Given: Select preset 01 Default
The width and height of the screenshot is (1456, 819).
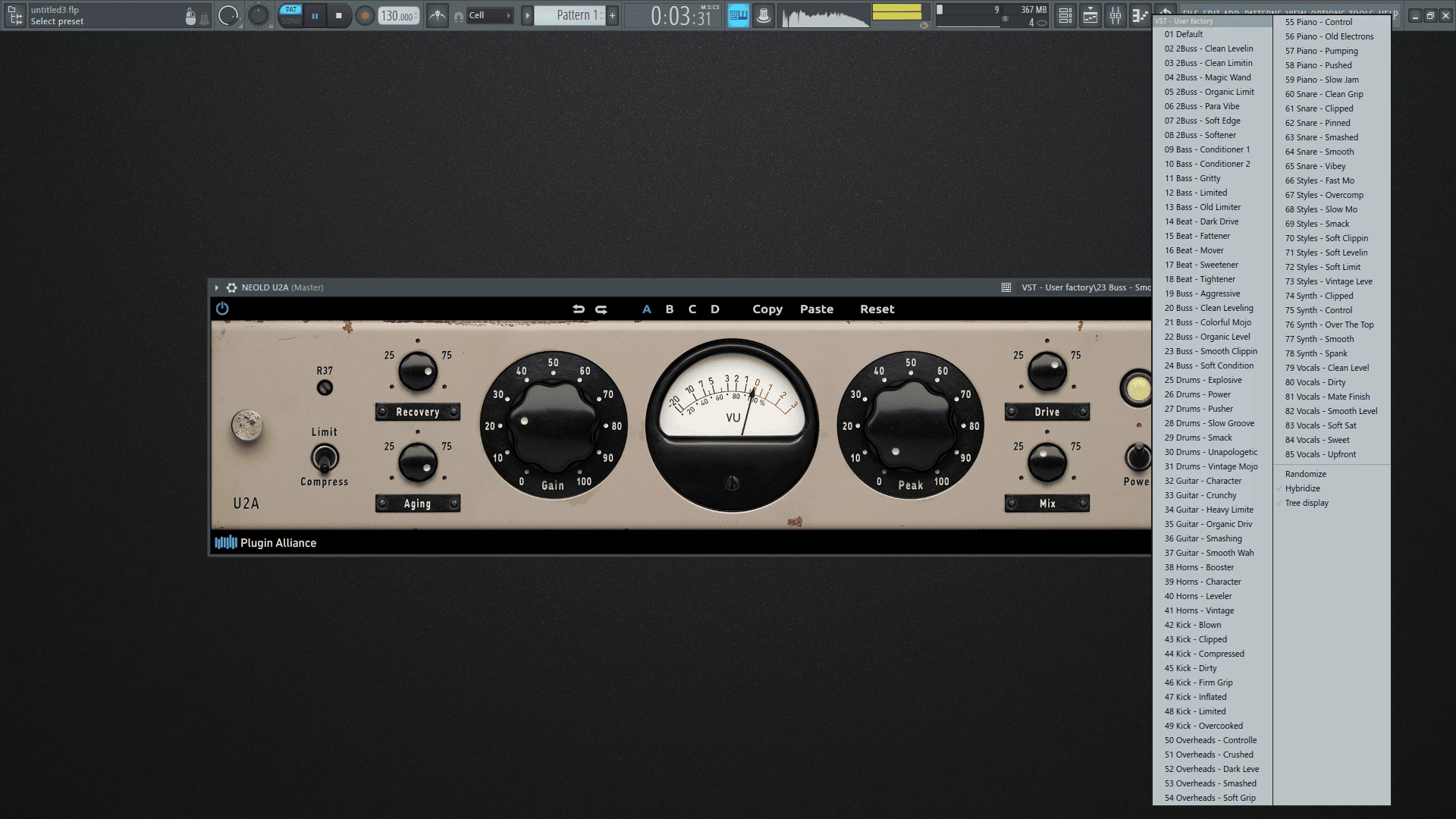Looking at the screenshot, I should 1212,34.
